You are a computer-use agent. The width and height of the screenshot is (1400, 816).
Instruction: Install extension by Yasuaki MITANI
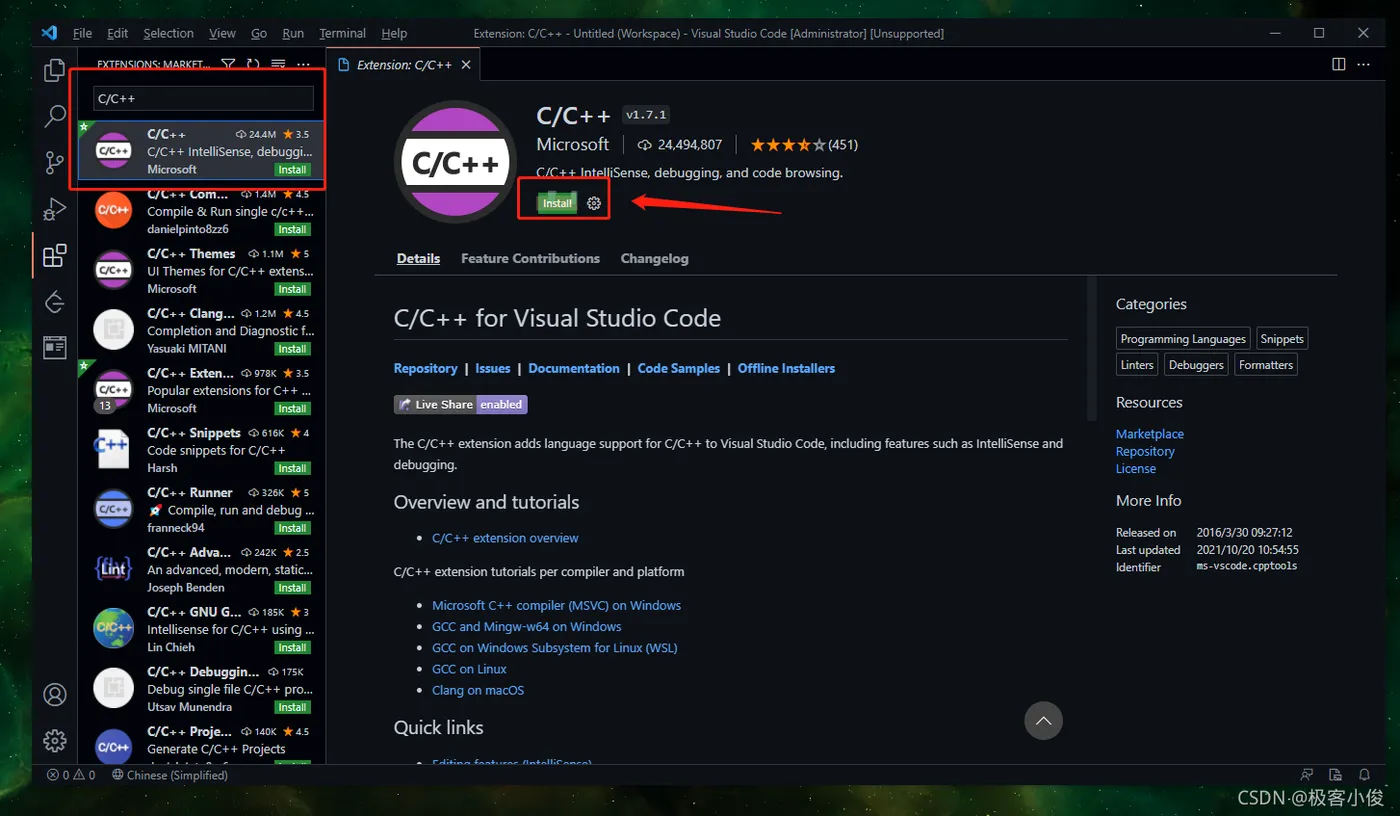[x=292, y=349]
